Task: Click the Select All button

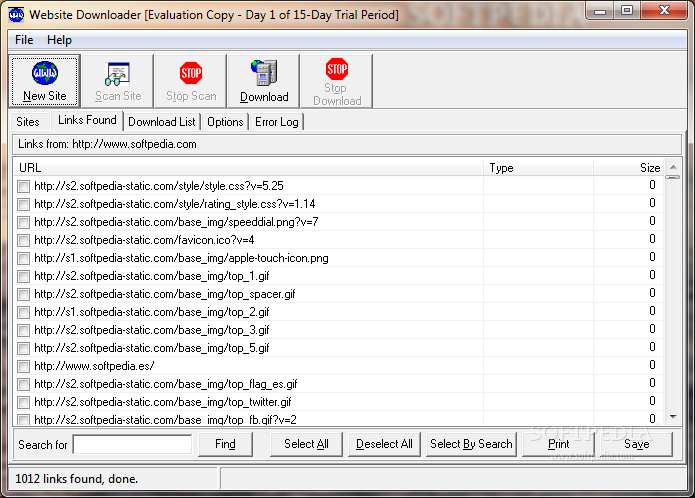Action: 306,444
